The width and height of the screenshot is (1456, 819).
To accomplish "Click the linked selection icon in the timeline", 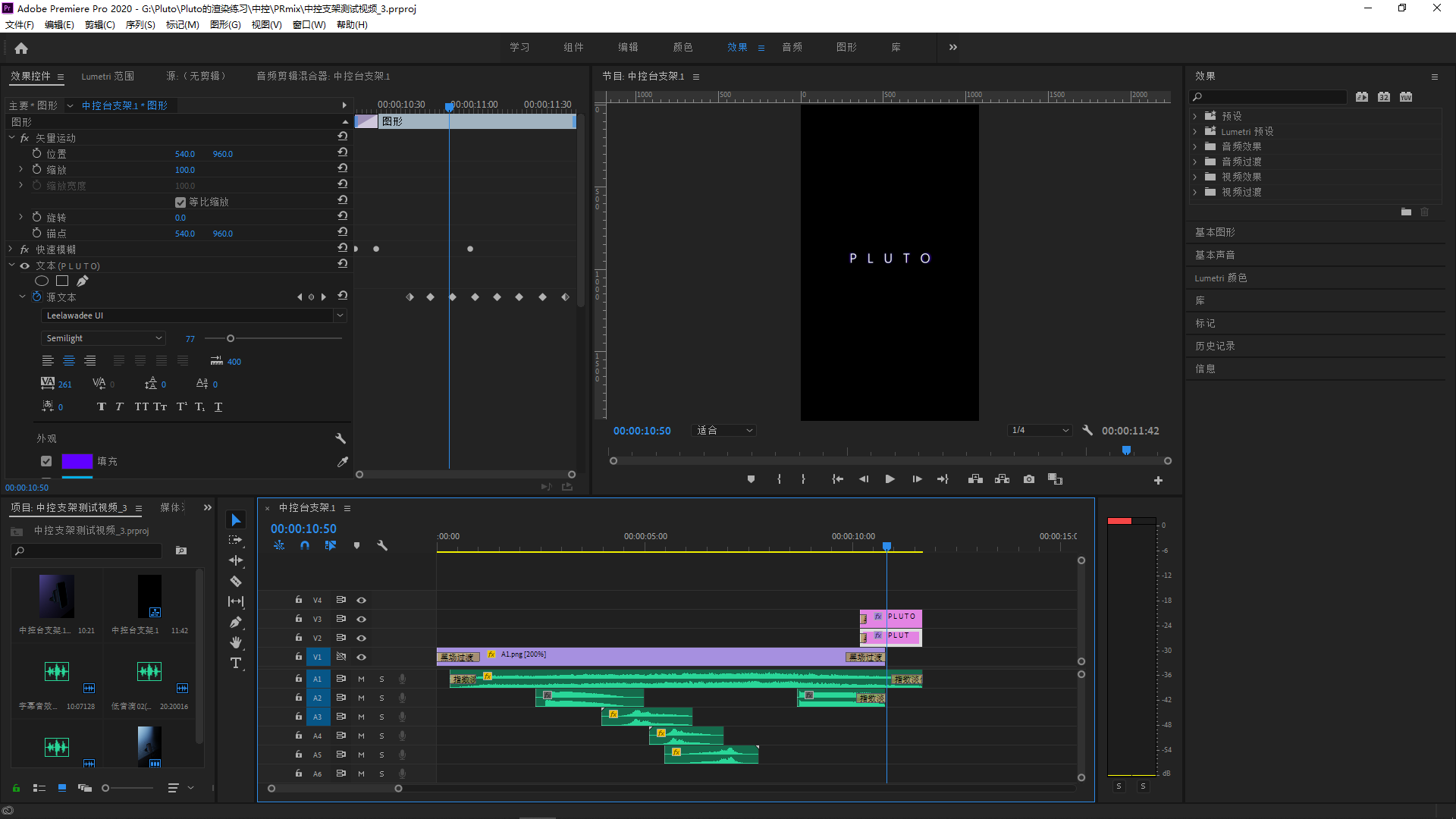I will click(330, 545).
